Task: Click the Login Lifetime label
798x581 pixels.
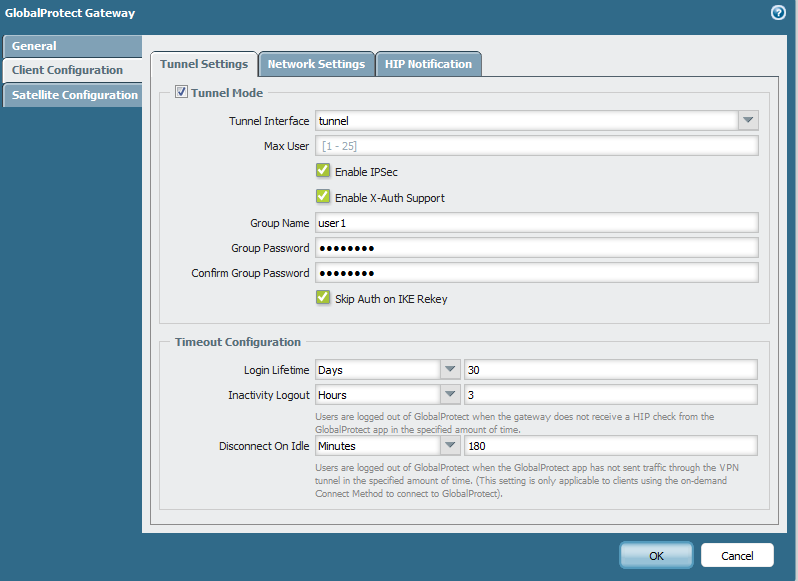Action: tap(276, 370)
